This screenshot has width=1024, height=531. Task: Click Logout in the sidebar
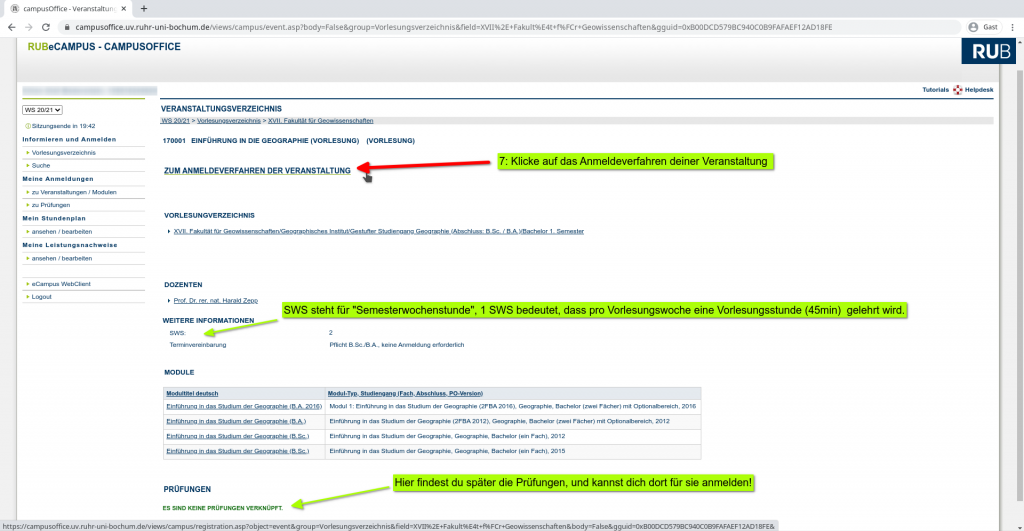(41, 296)
